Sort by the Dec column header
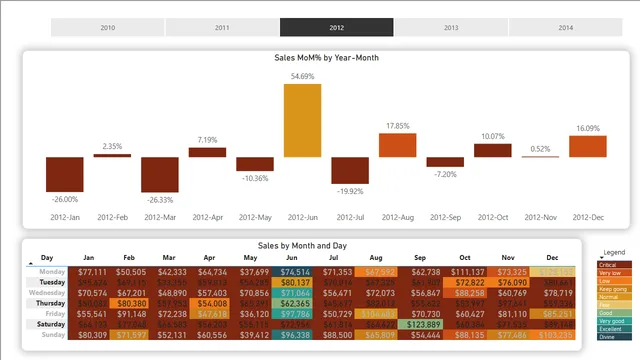640x360 pixels. click(x=552, y=258)
